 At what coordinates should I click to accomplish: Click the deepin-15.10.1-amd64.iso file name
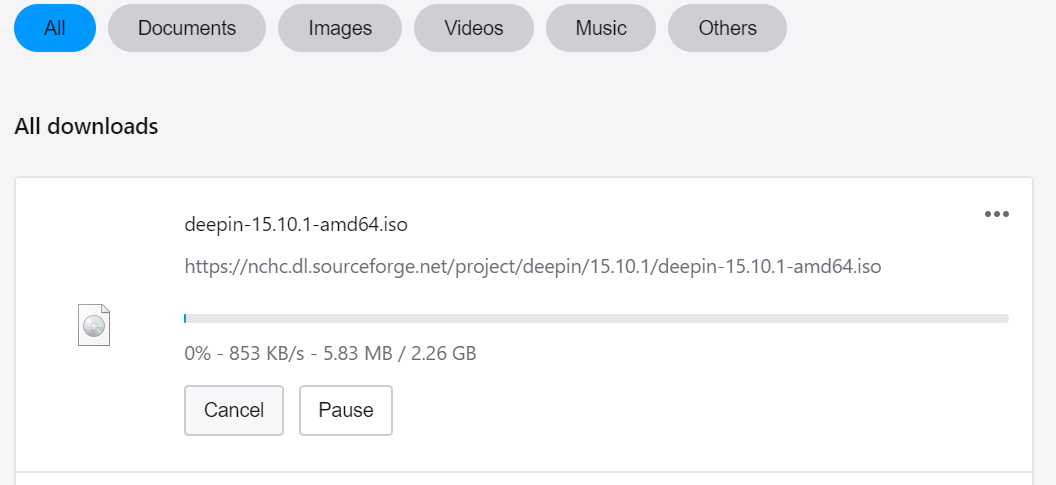296,224
